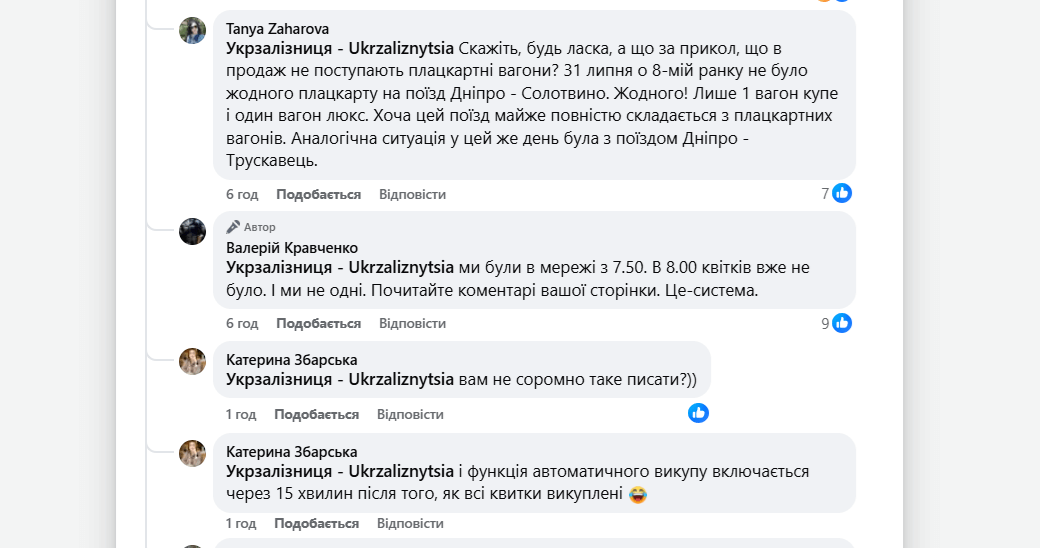Viewport: 1040px width, 548px height.
Task: Reply to Валерій Кравченко's comment
Action: [412, 324]
